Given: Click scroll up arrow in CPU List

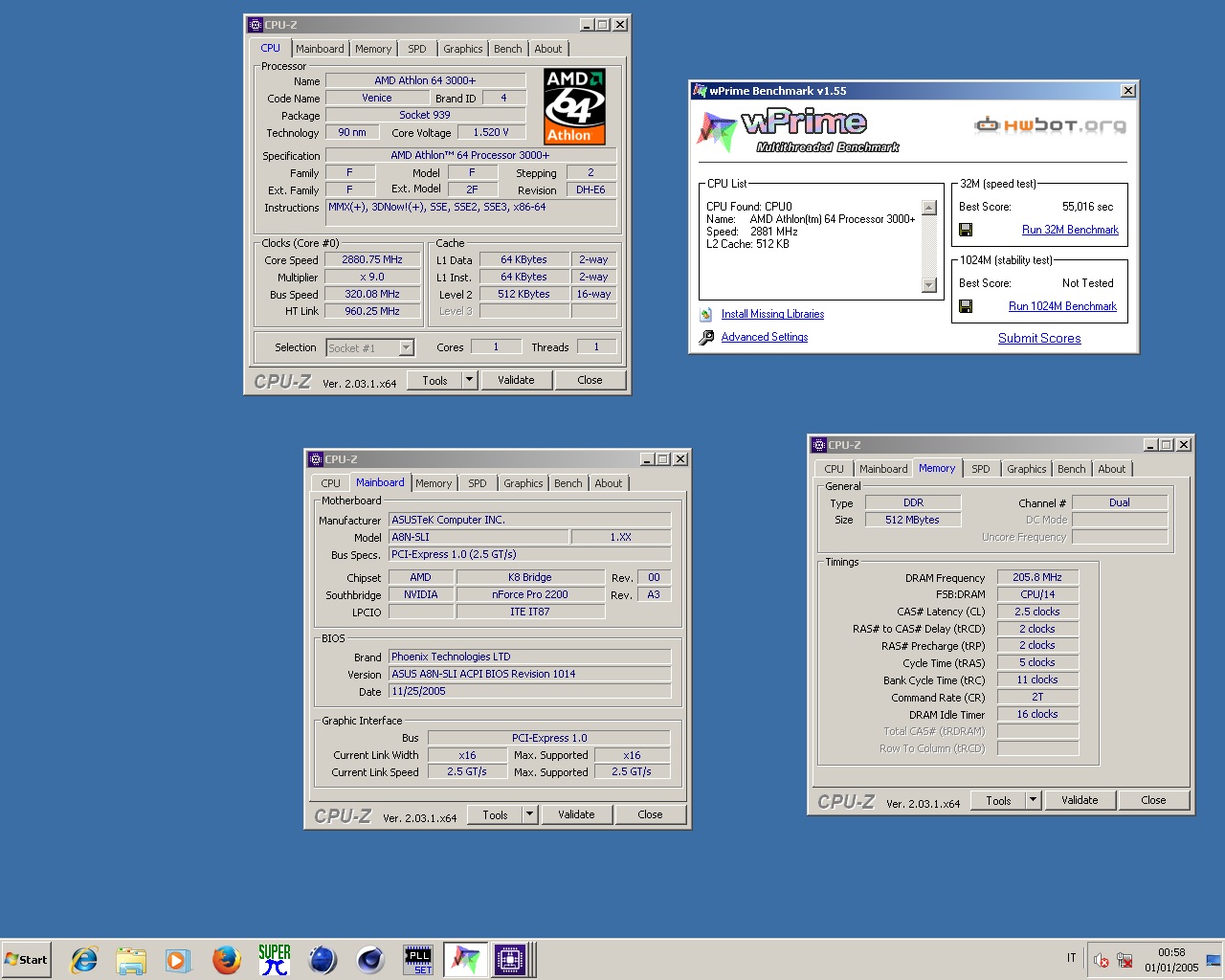Looking at the screenshot, I should [x=928, y=208].
